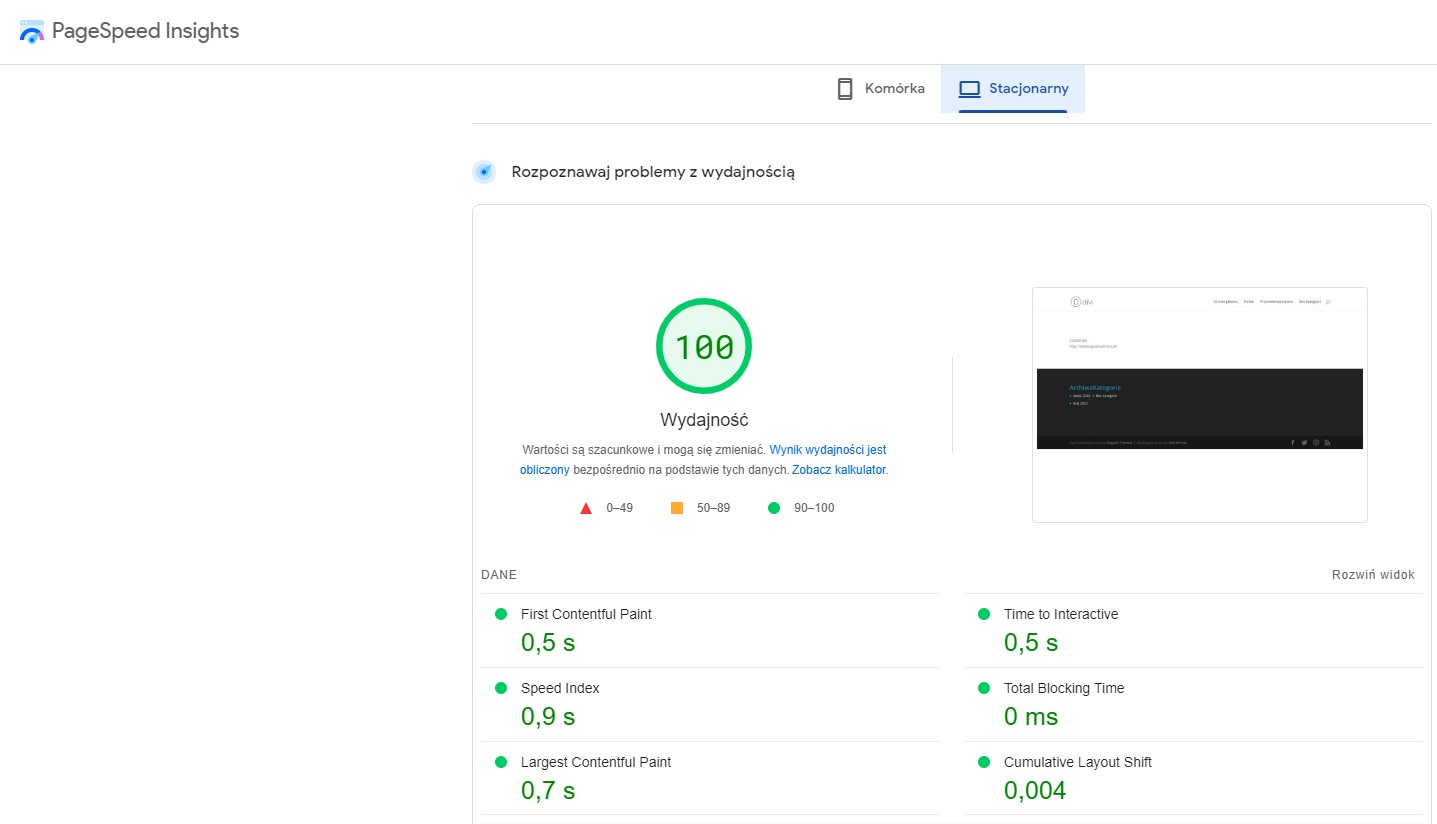
Task: Click the green dot beside Time to Interactive
Action: coord(984,614)
